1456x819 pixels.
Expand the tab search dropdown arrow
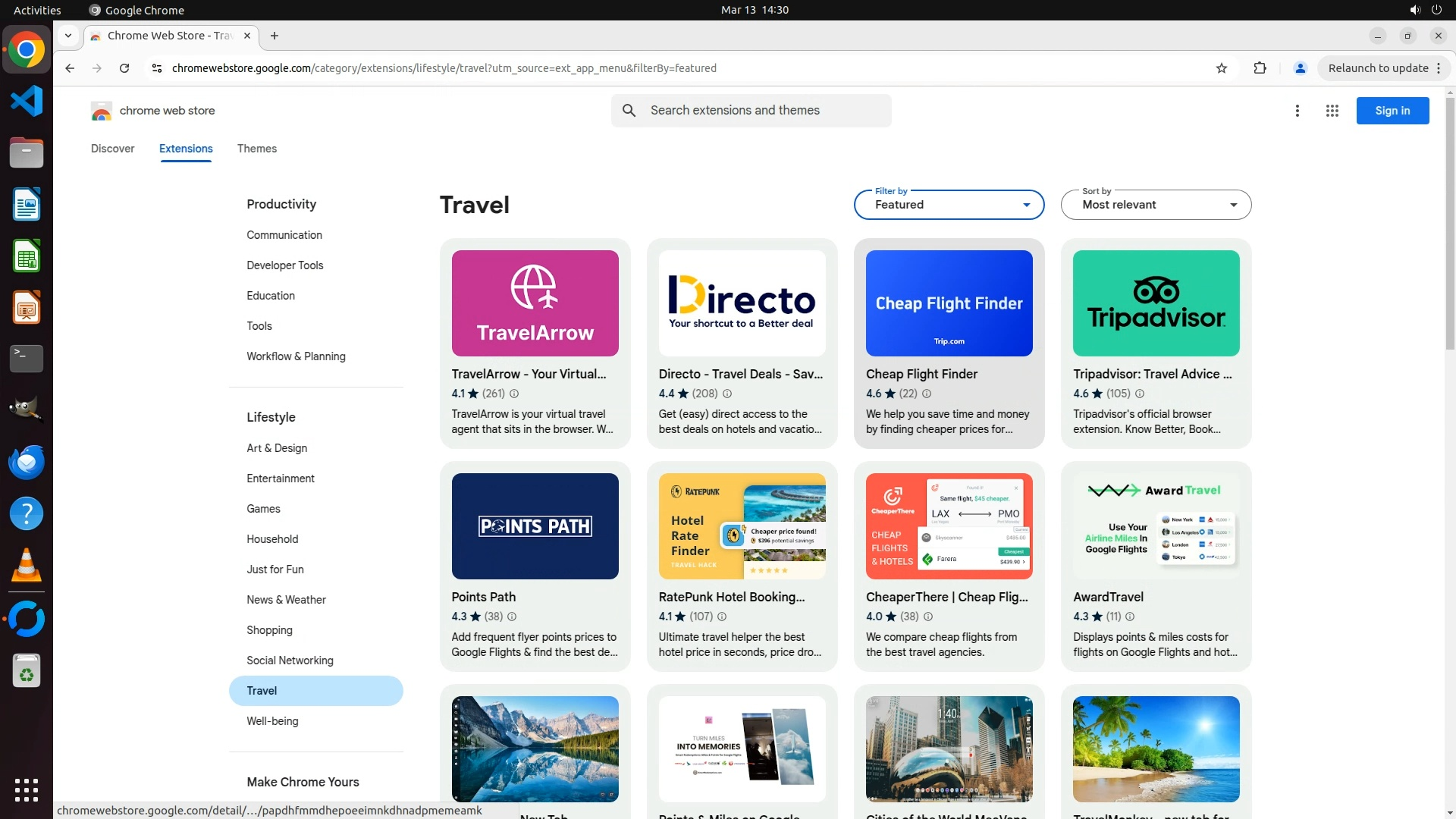pyautogui.click(x=68, y=36)
